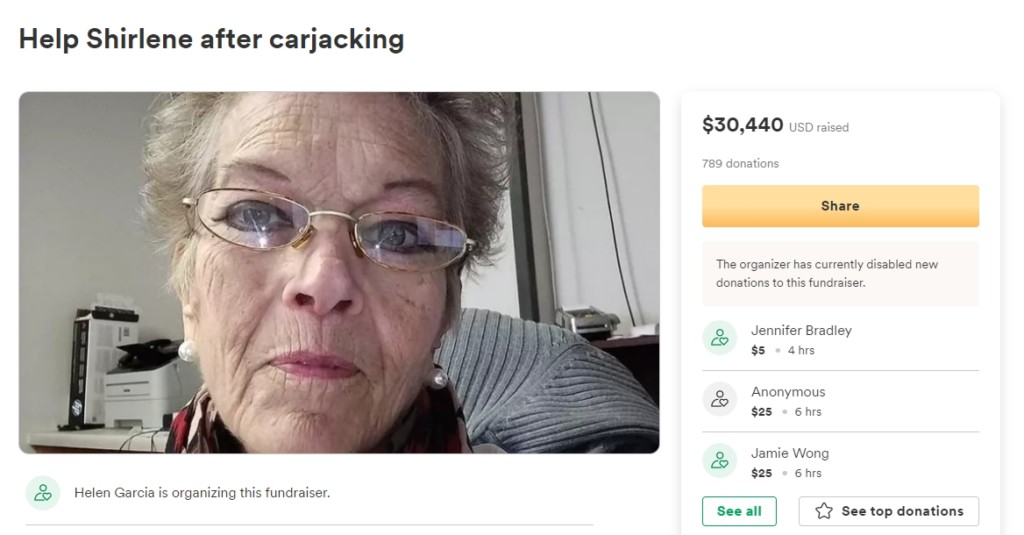This screenshot has height=535, width=1024.
Task: Open the See all donations list
Action: click(739, 511)
